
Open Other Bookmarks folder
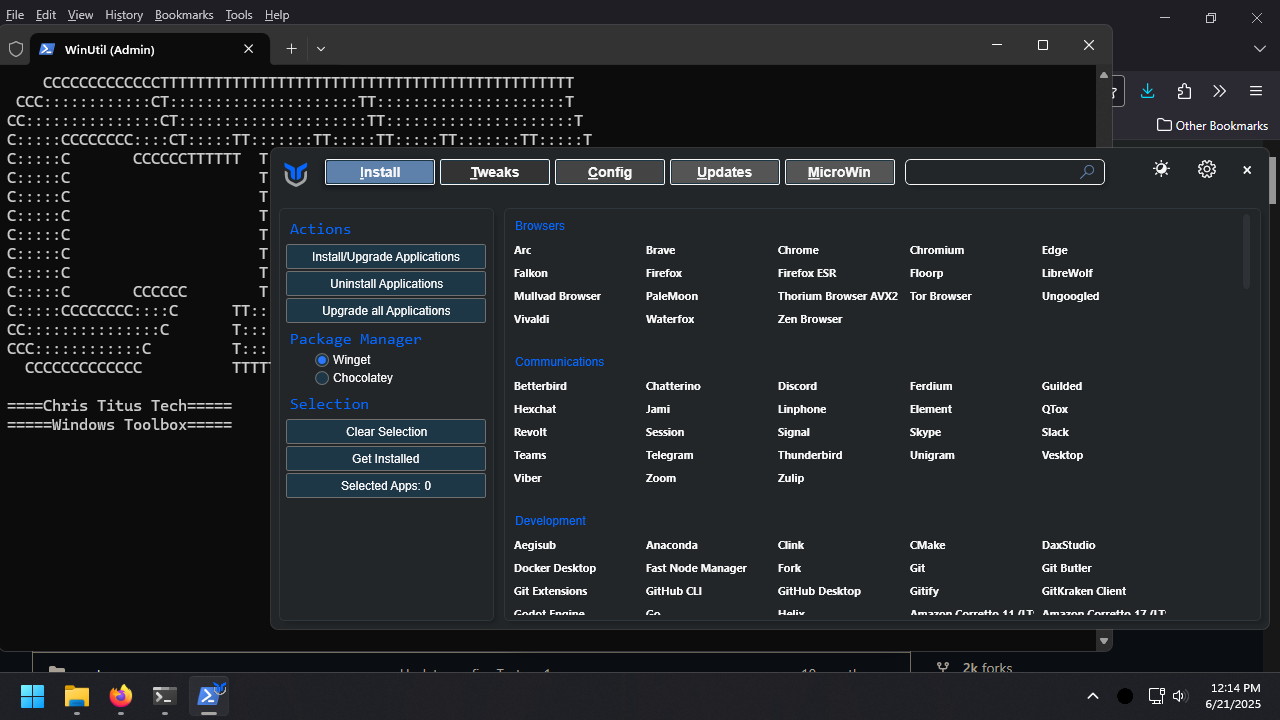(1212, 125)
